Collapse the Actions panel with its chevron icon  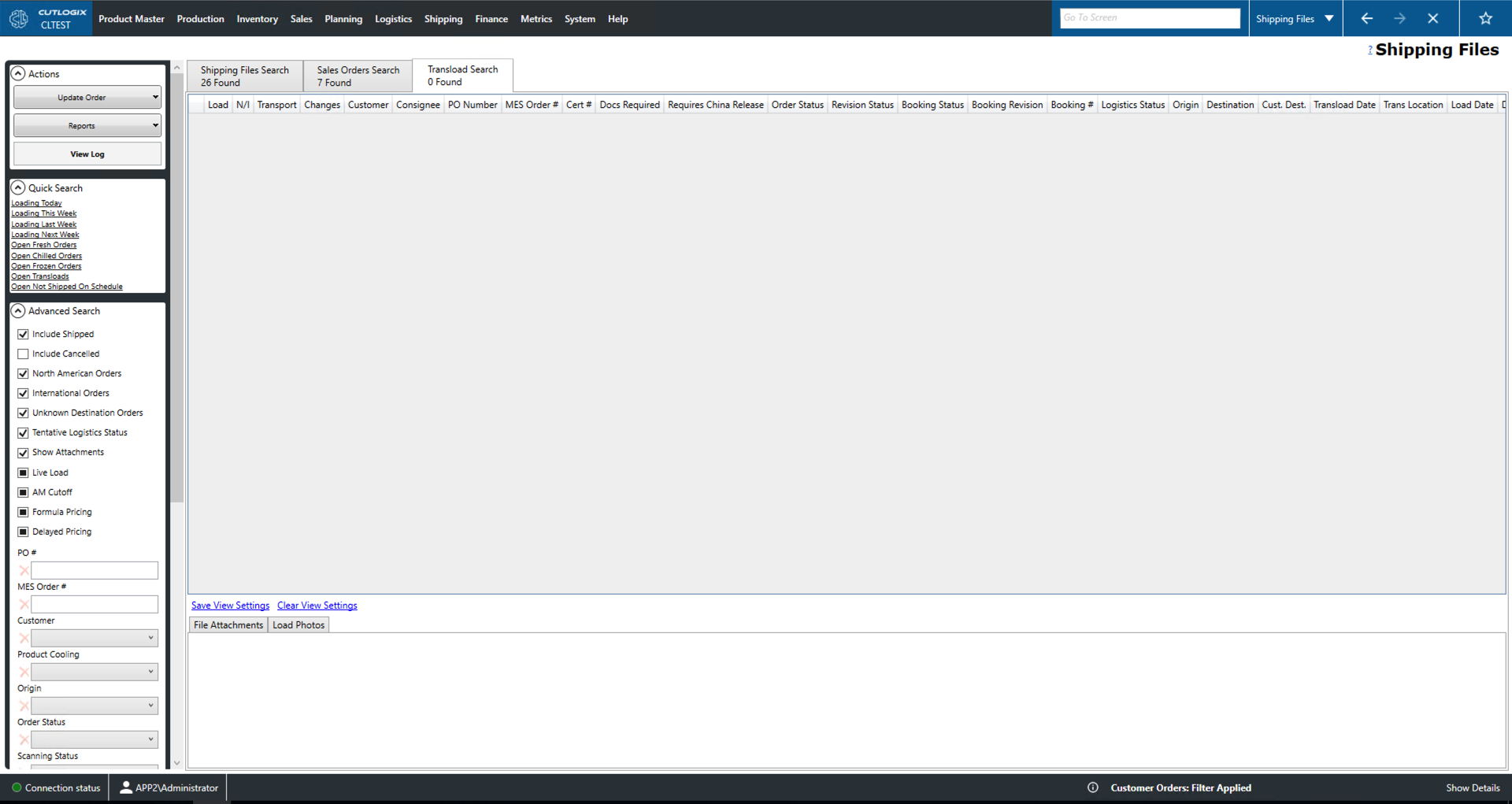[x=18, y=73]
